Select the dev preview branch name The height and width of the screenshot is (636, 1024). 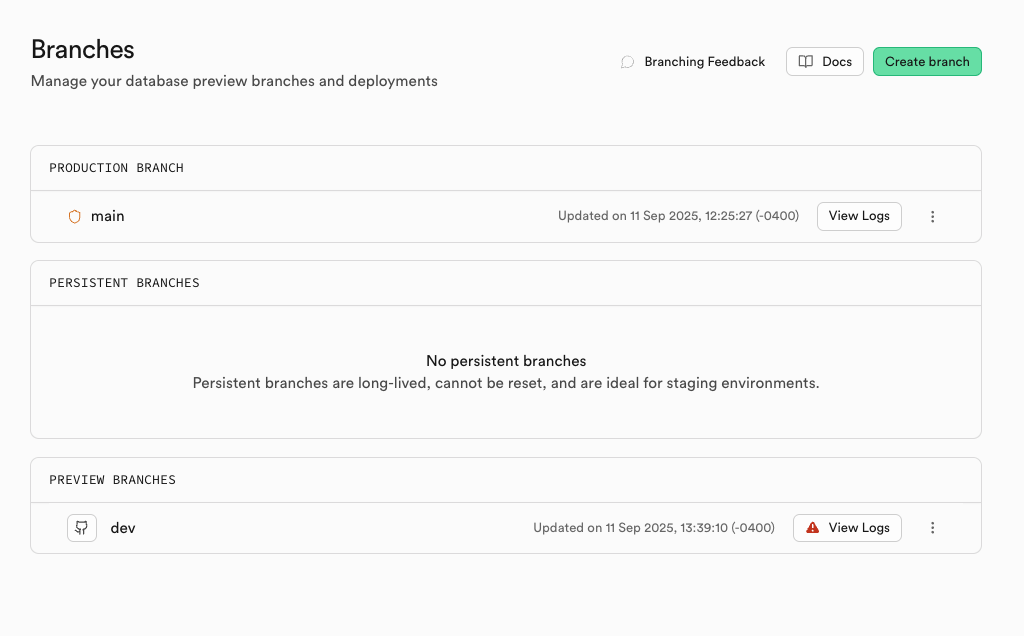(x=123, y=528)
